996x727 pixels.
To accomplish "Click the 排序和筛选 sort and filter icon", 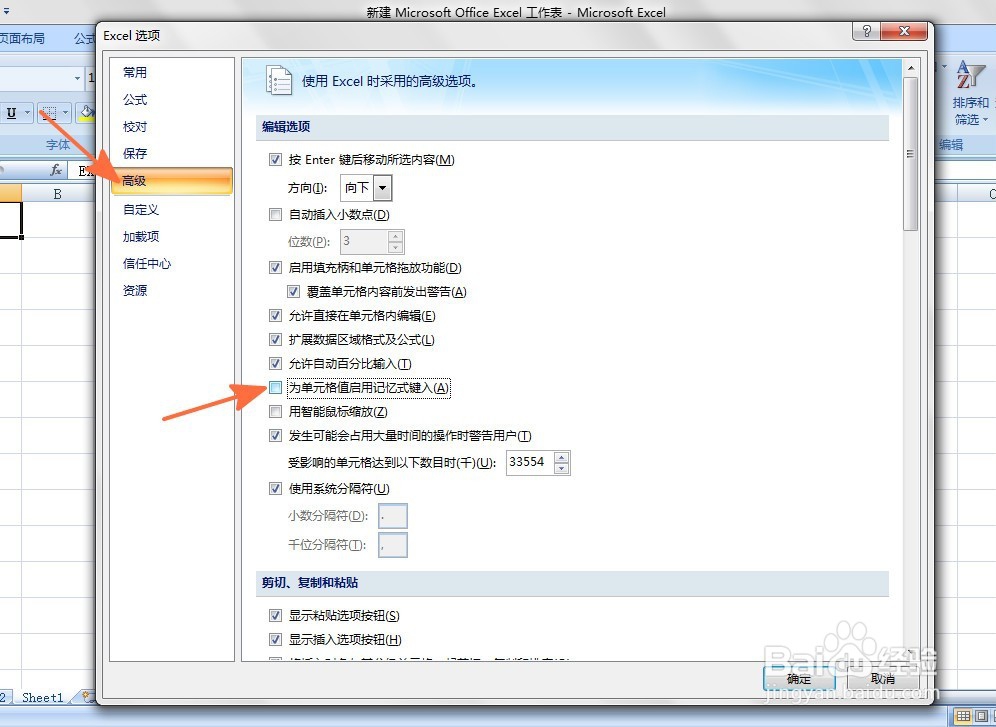I will tap(970, 76).
